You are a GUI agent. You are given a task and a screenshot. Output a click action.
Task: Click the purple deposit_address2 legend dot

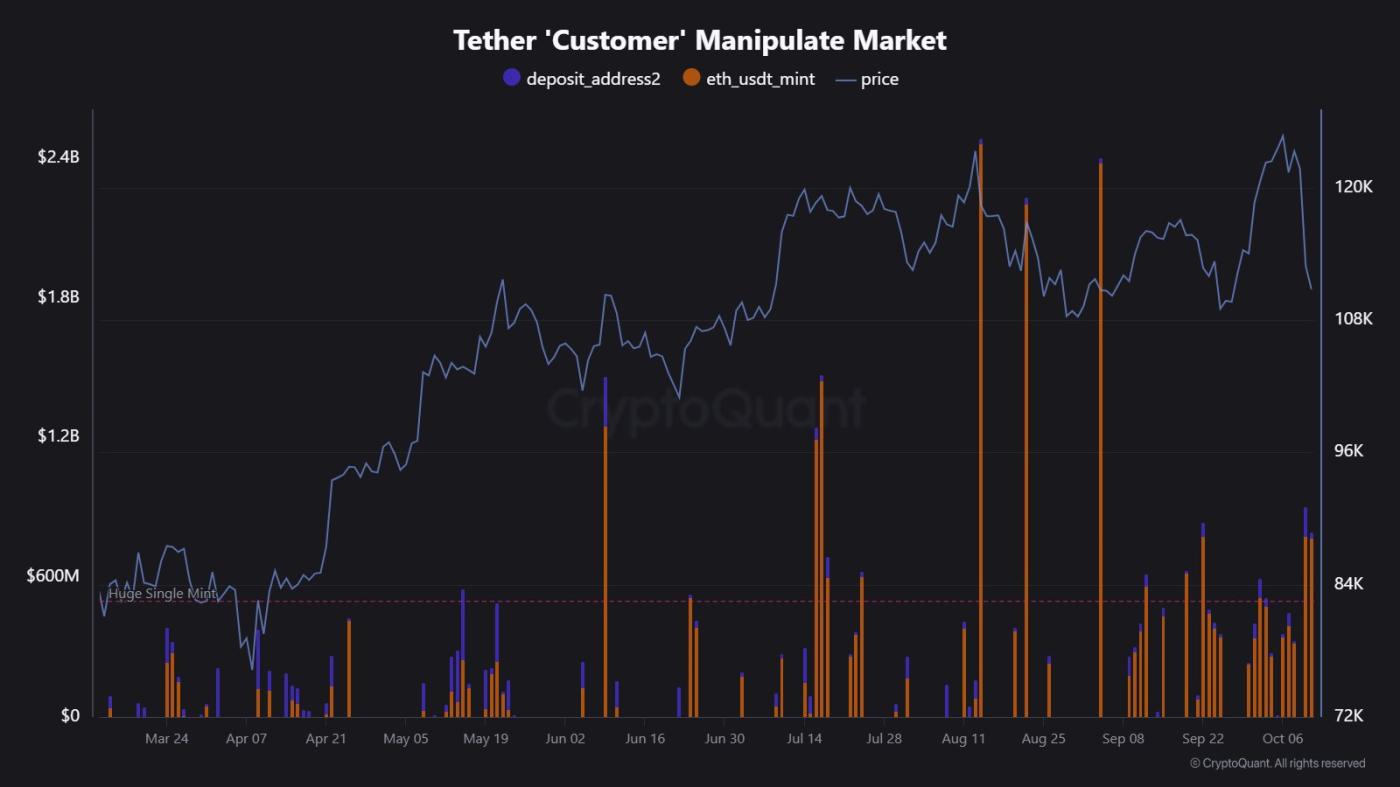click(x=512, y=78)
